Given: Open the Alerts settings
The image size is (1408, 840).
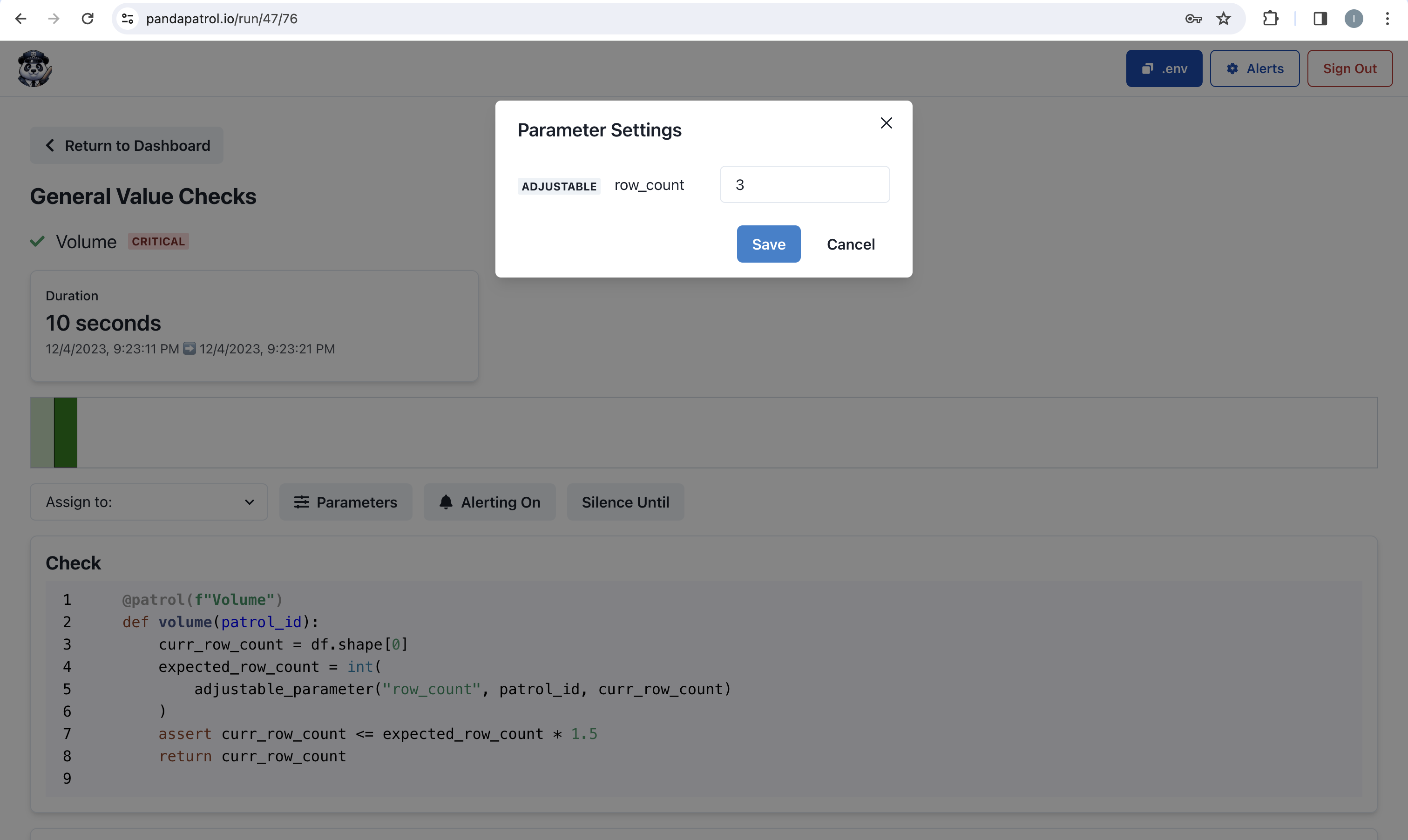Looking at the screenshot, I should tap(1255, 68).
